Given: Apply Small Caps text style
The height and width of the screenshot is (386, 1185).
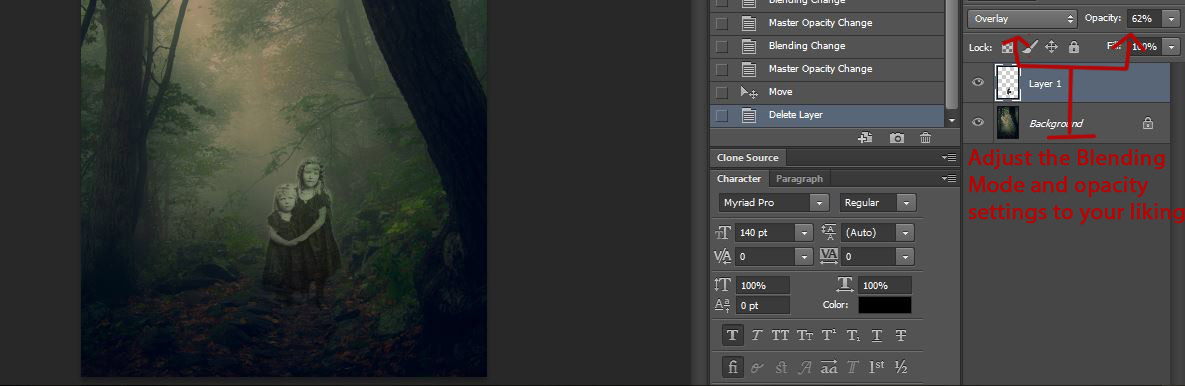Looking at the screenshot, I should (x=804, y=335).
